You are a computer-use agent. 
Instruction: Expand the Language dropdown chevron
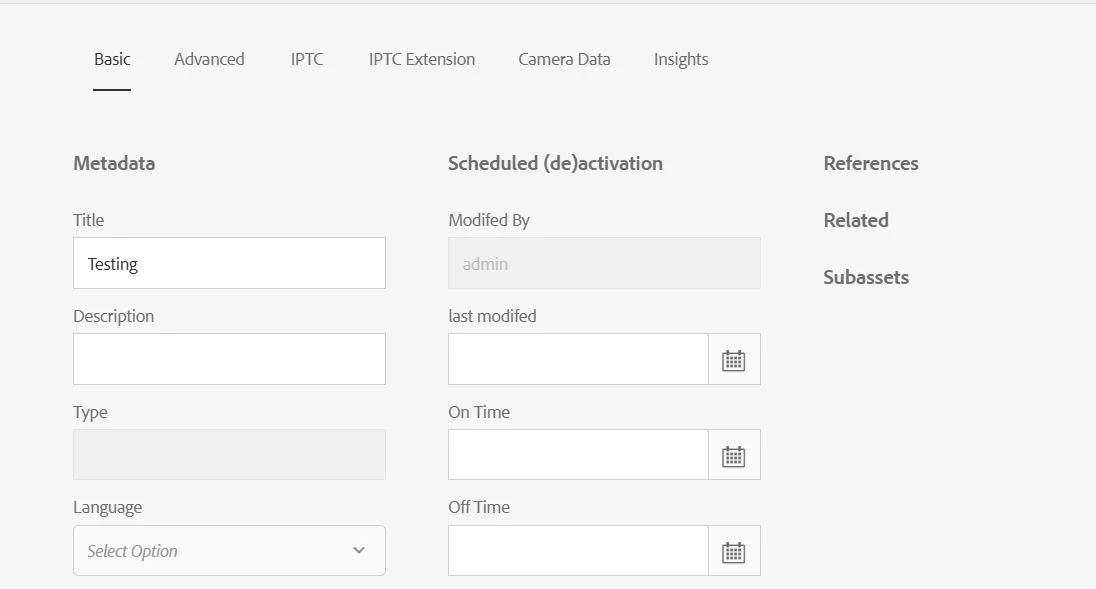pos(359,551)
